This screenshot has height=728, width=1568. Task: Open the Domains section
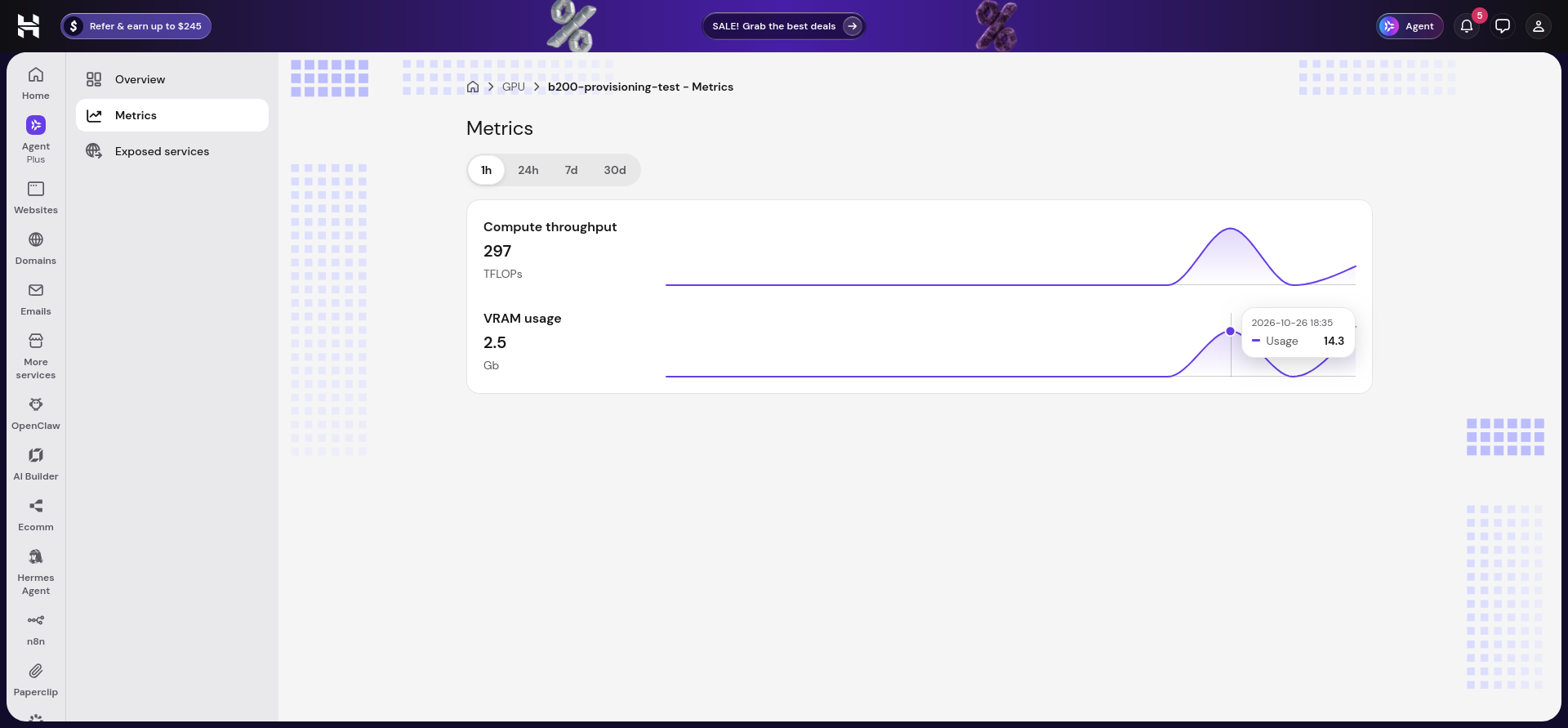point(36,248)
